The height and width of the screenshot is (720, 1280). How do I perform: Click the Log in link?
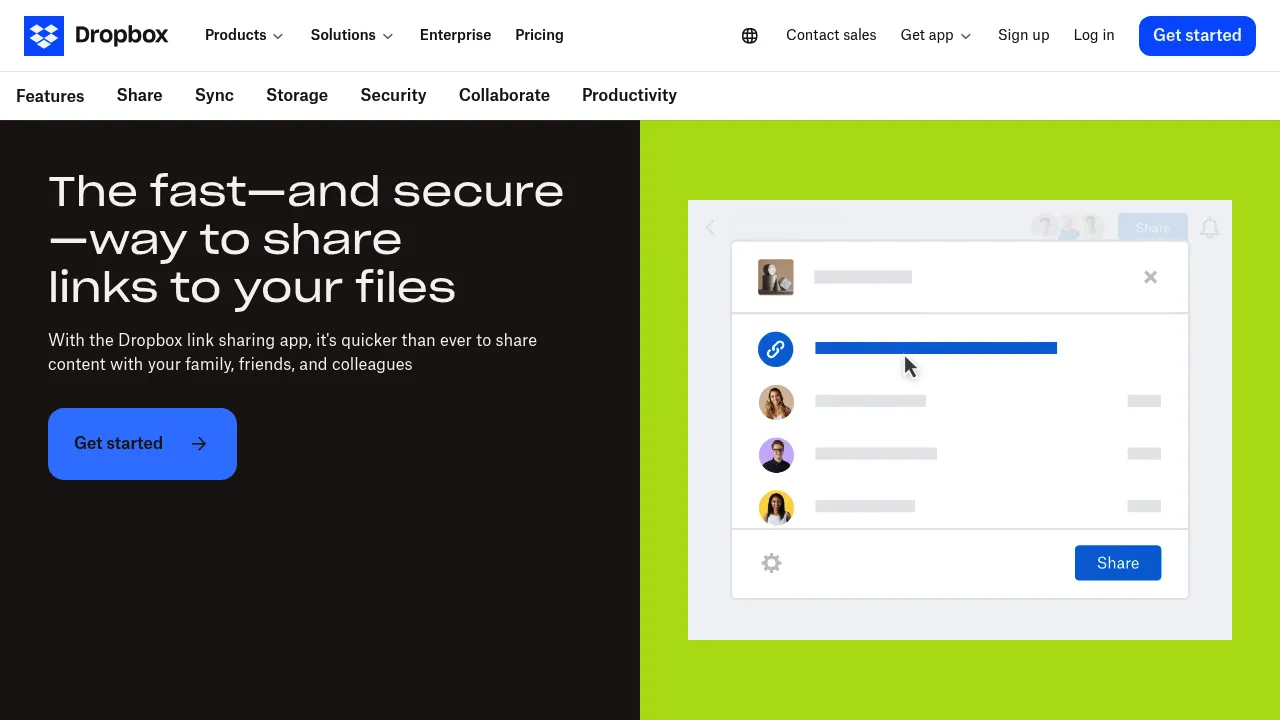point(1094,35)
